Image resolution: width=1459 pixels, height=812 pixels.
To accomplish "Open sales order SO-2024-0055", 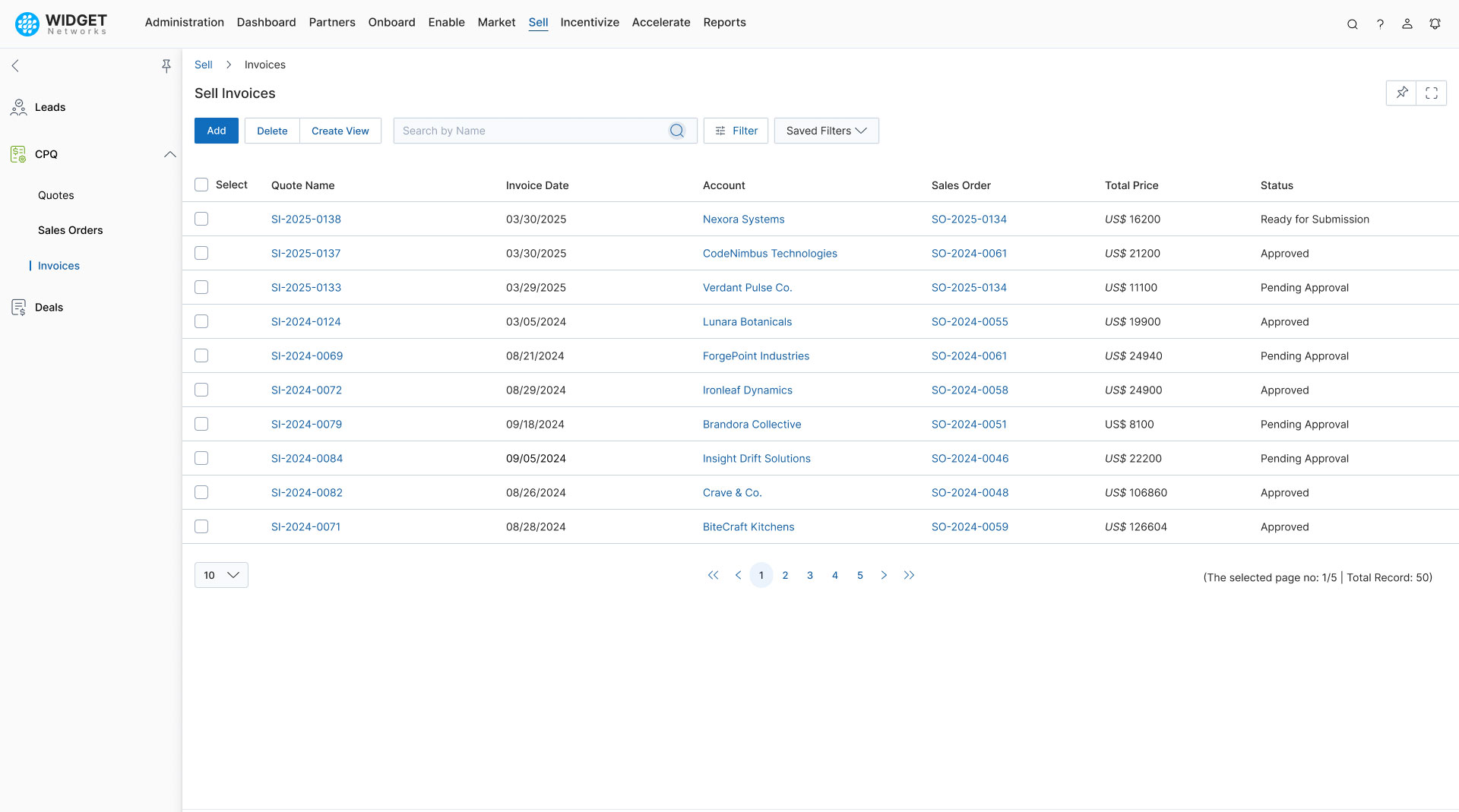I will (970, 321).
